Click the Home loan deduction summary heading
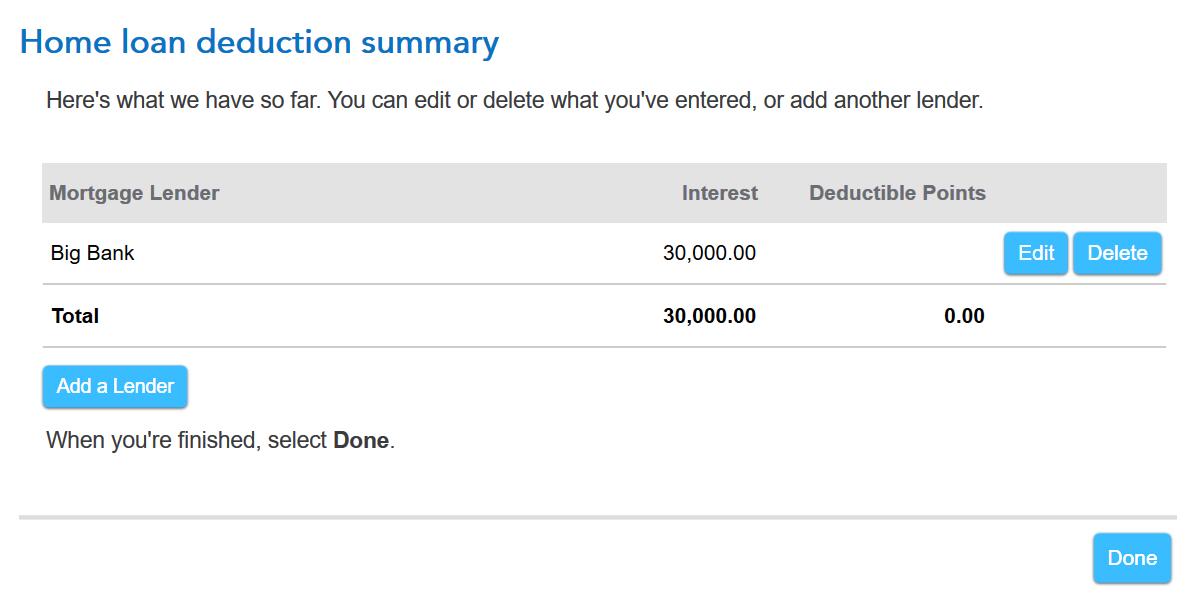This screenshot has width=1189, height=603. (260, 42)
